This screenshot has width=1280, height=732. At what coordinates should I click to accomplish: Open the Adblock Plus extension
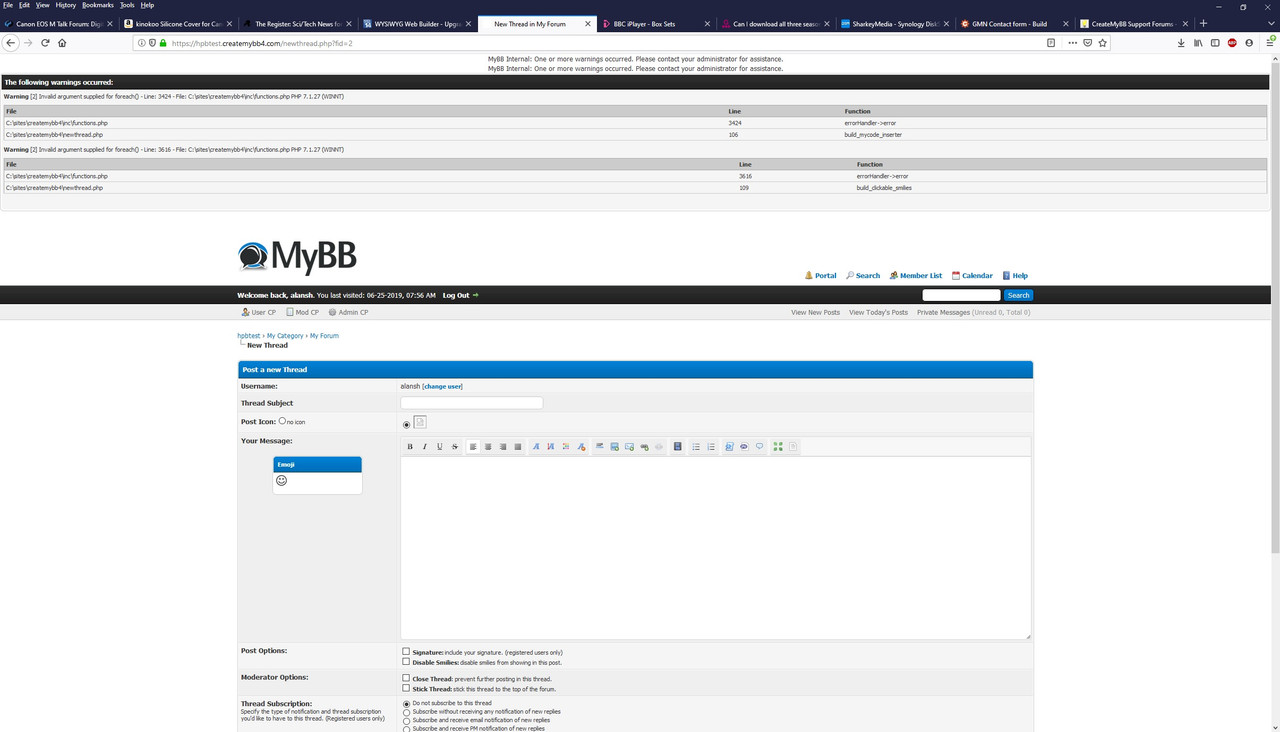click(x=1232, y=43)
